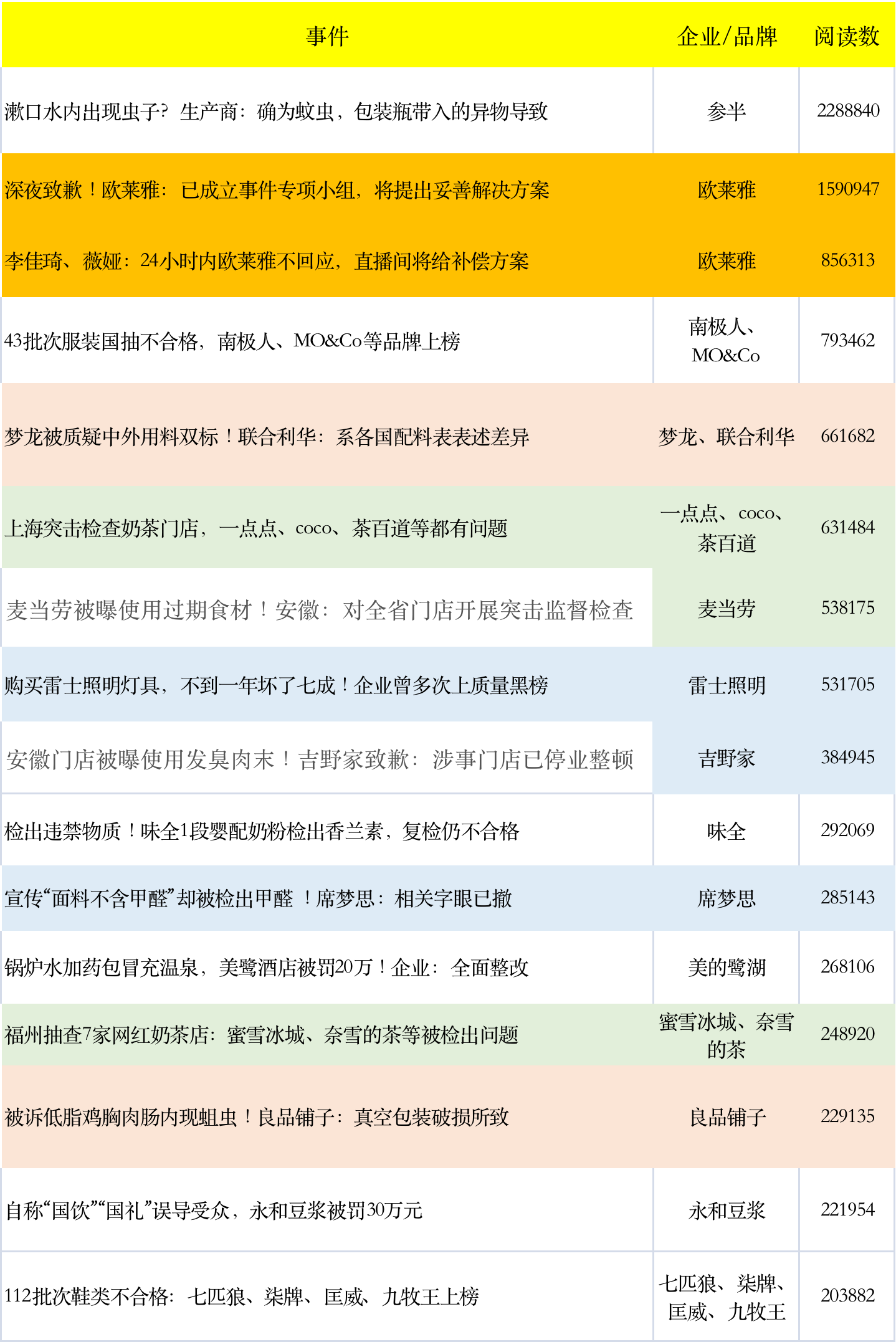Screen dimensions: 896x1342
Task: Select the read count 856313
Action: pyautogui.click(x=848, y=260)
